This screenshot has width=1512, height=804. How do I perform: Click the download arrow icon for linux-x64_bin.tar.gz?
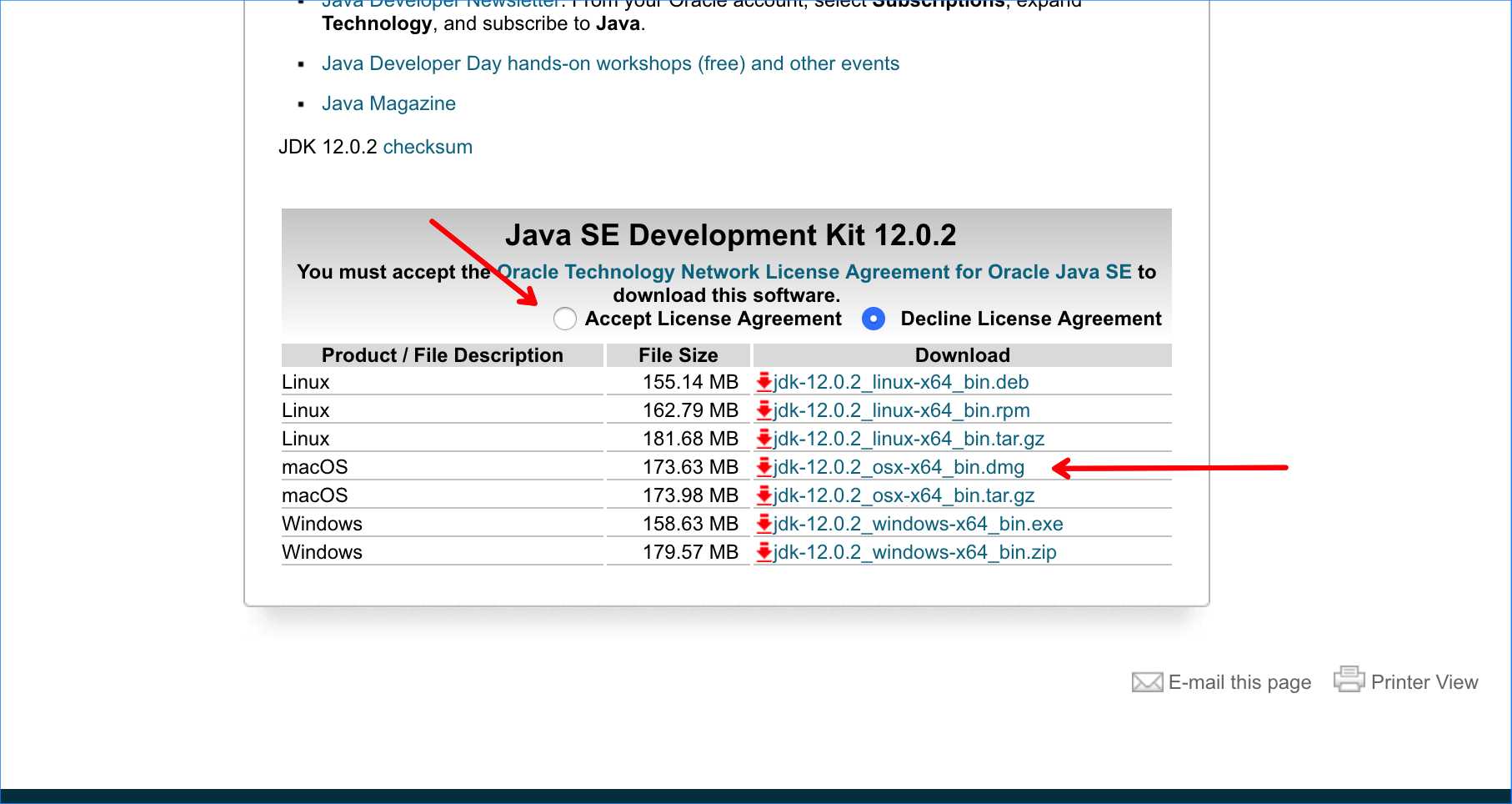click(764, 439)
